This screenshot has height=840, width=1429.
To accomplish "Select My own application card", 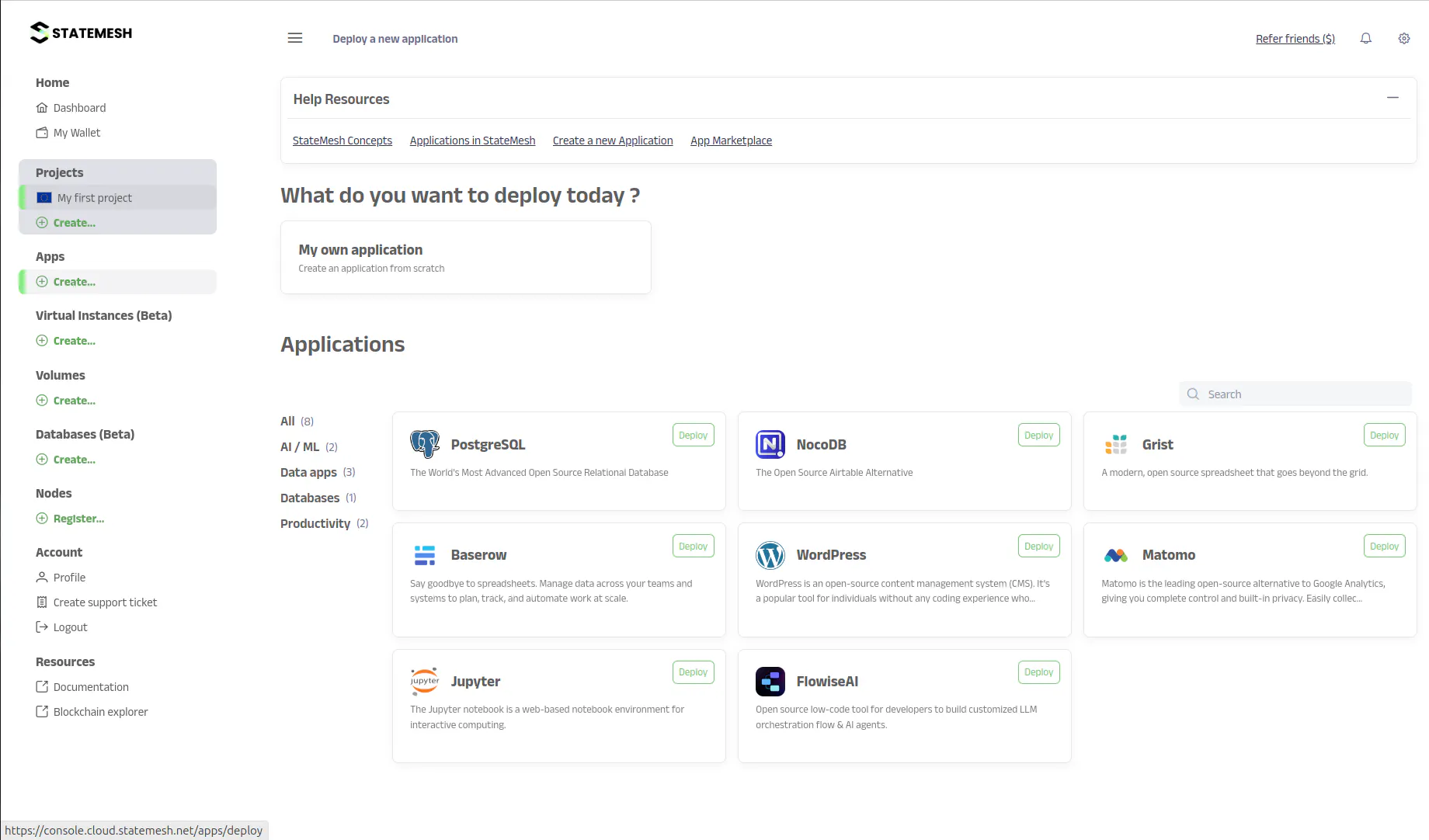I will click(465, 258).
